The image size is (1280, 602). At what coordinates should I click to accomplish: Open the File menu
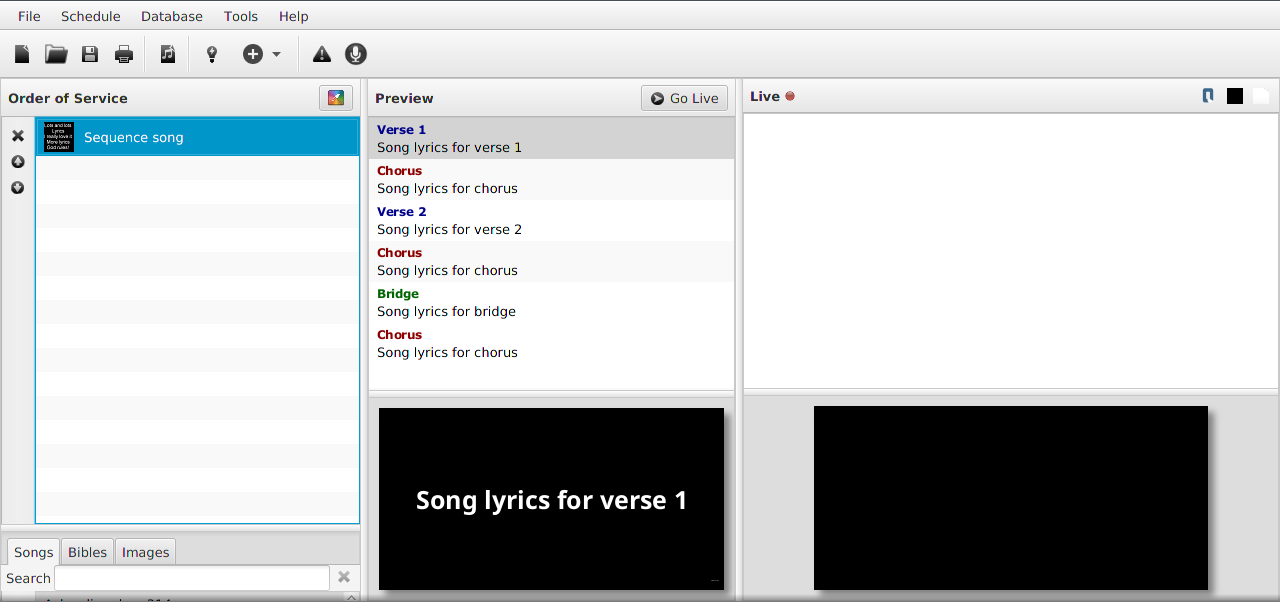(x=30, y=16)
